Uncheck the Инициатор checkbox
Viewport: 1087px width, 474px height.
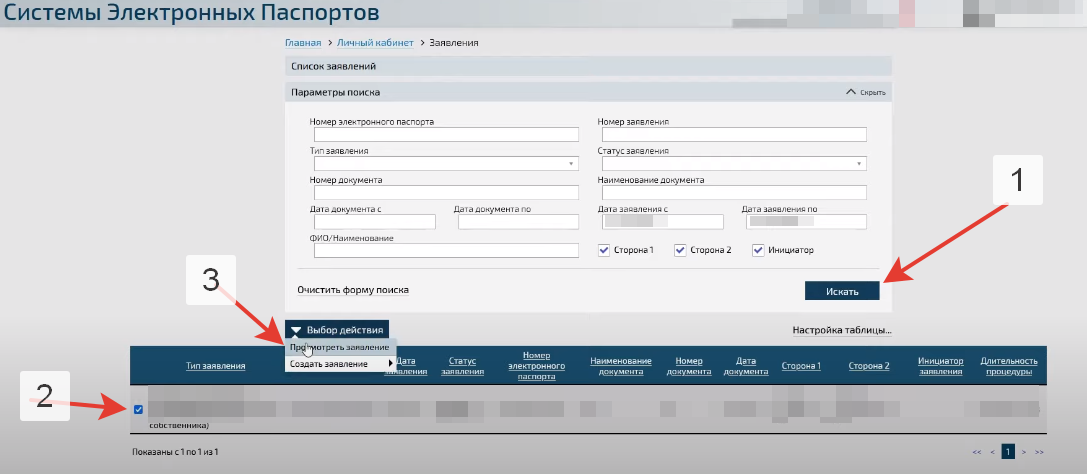coord(758,250)
